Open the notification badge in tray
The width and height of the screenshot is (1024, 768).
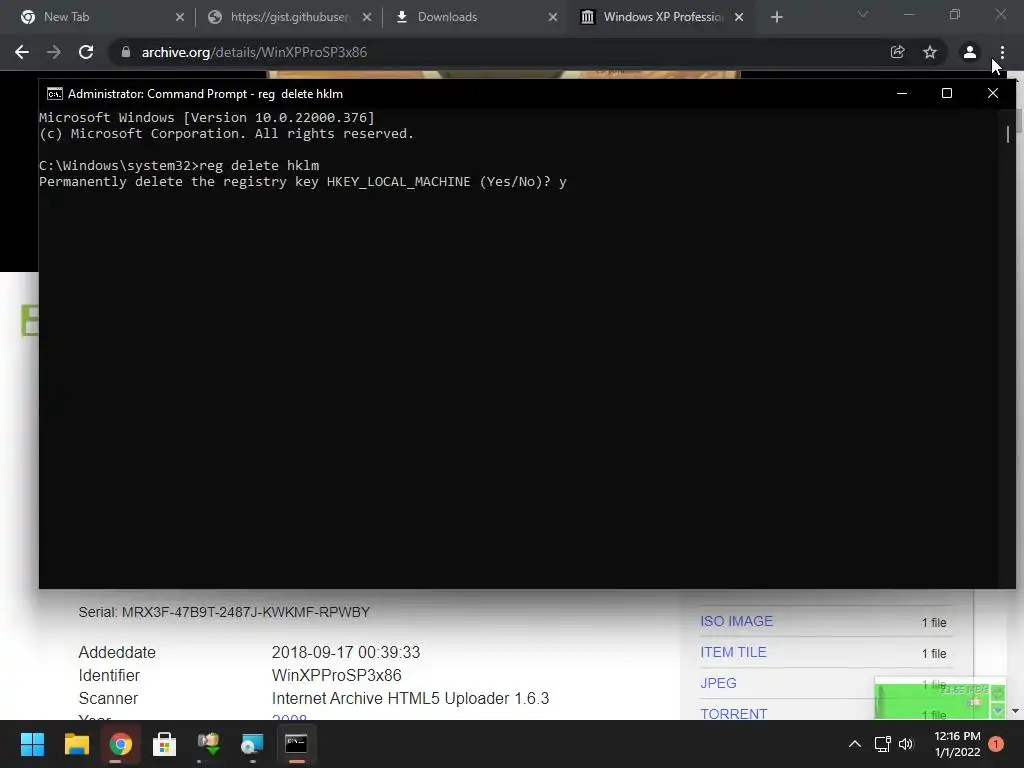point(996,744)
